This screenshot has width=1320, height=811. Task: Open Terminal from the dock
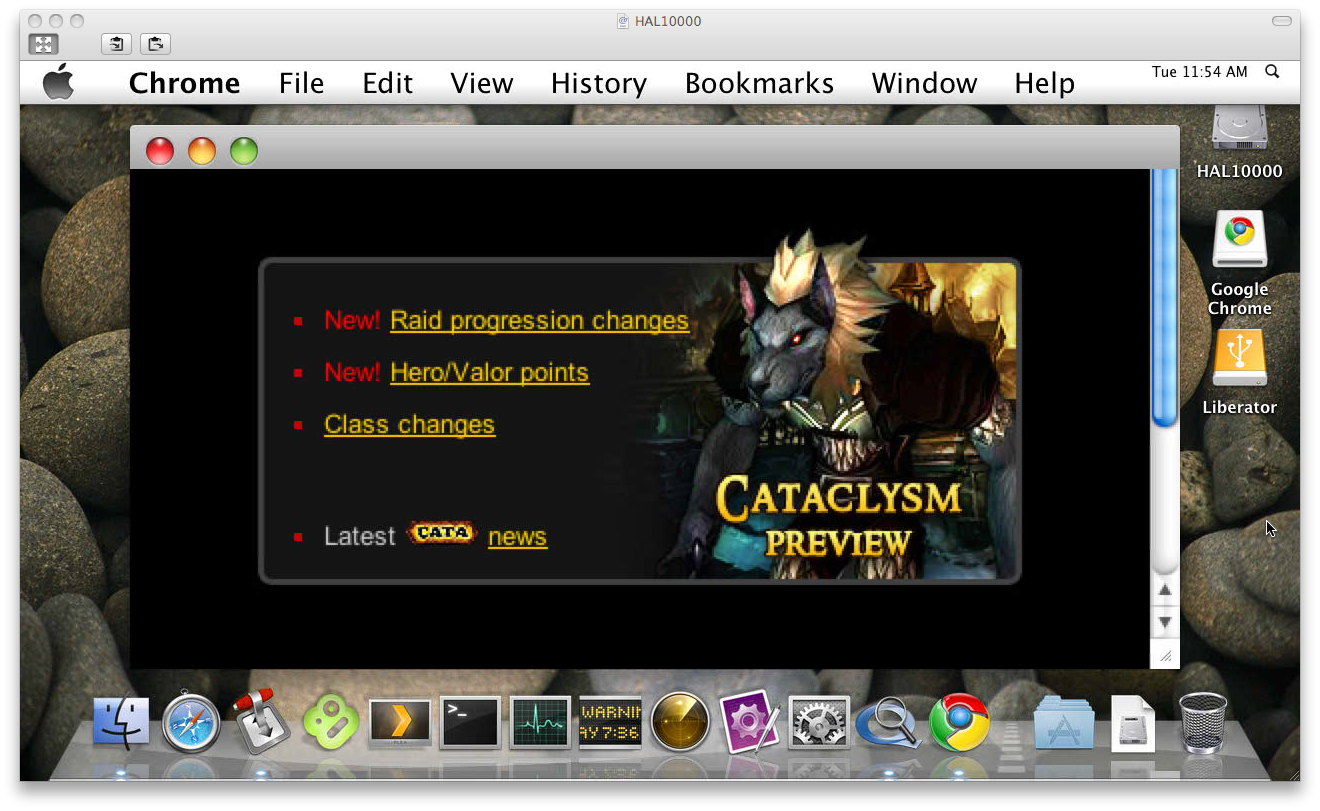470,722
